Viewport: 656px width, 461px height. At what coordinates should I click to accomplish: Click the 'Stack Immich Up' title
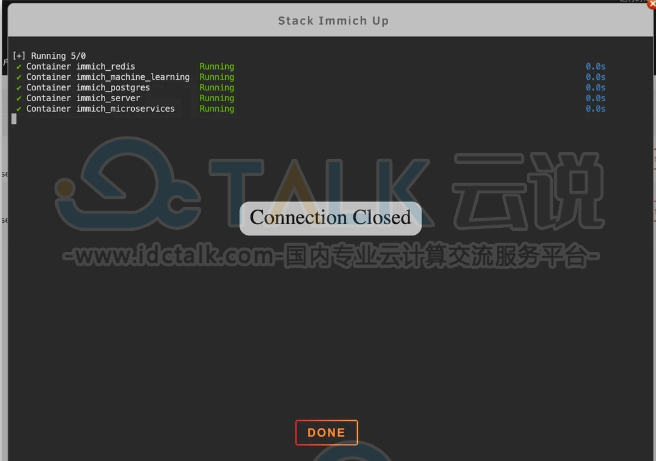333,21
